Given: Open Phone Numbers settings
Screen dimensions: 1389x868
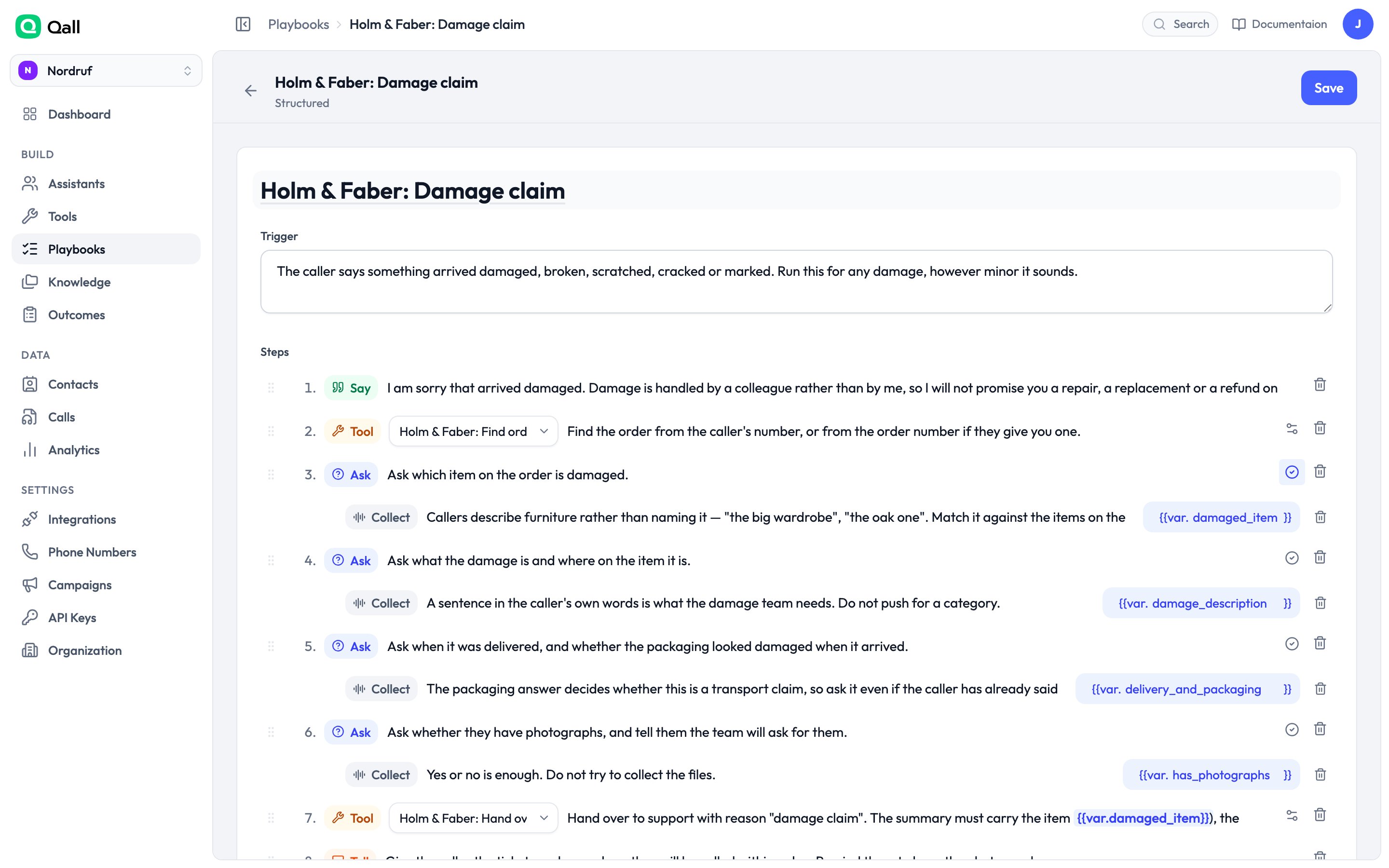Looking at the screenshot, I should [x=106, y=552].
